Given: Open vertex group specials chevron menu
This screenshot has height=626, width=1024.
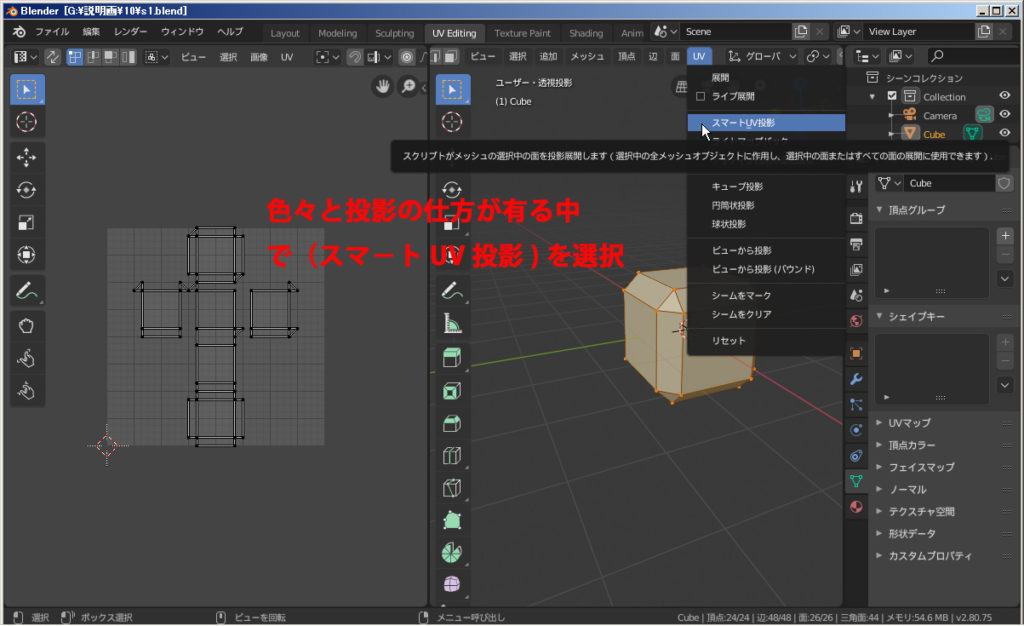Looking at the screenshot, I should point(1004,279).
